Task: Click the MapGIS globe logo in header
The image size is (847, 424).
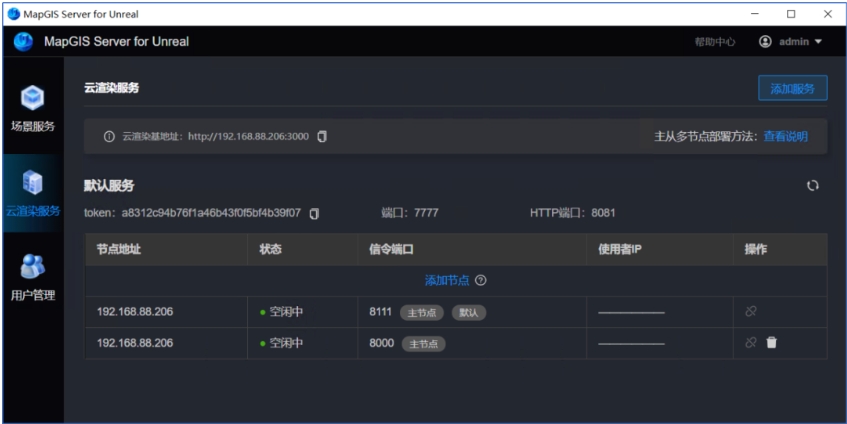Action: [23, 42]
